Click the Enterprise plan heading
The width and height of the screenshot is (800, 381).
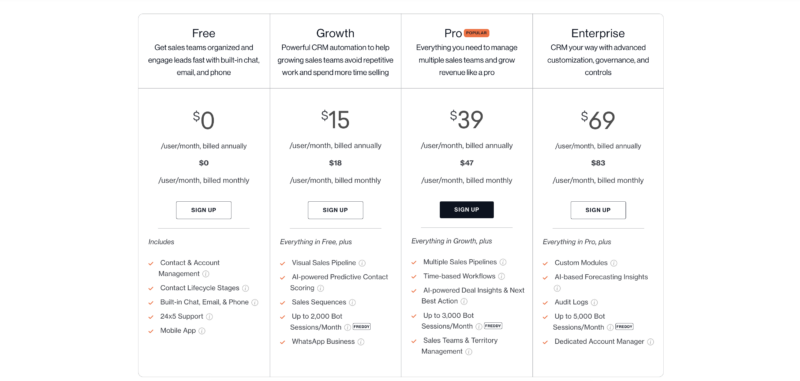(x=597, y=34)
